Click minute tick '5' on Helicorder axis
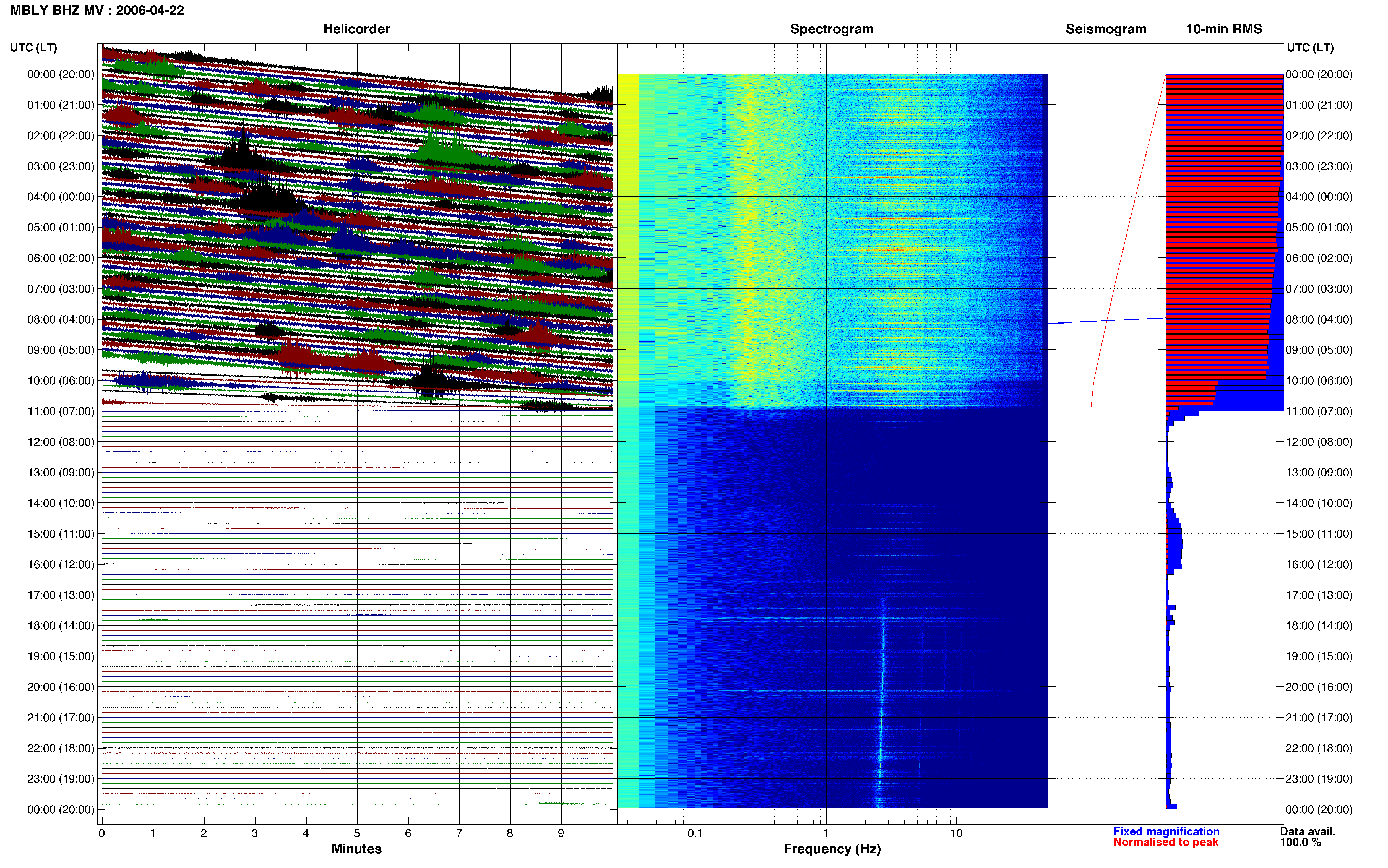 [357, 833]
